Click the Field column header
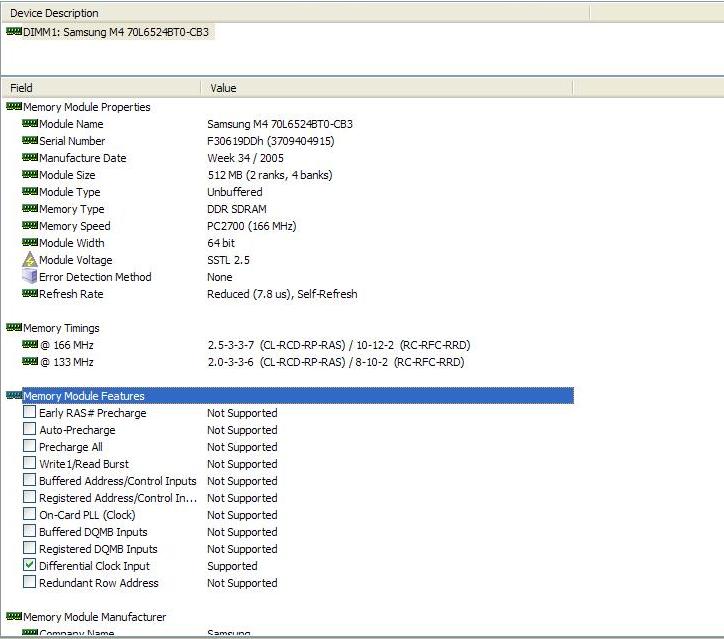 point(100,88)
